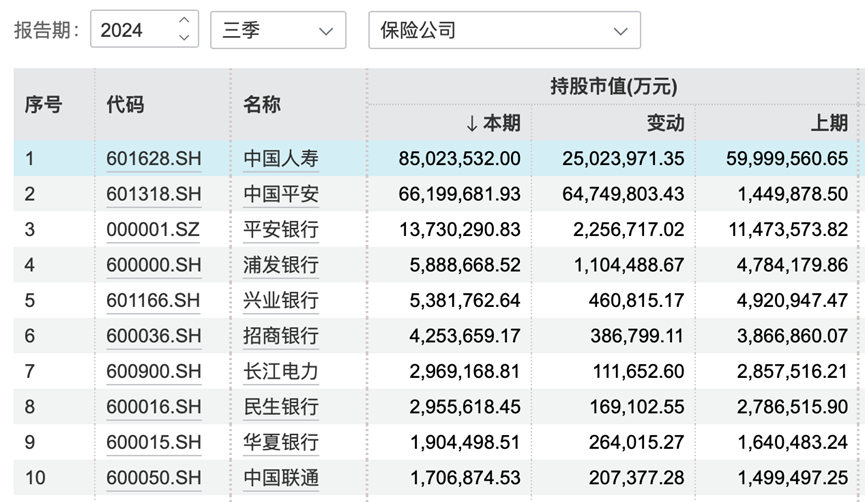Click the 上期 column header
The image size is (865, 502).
(x=829, y=123)
